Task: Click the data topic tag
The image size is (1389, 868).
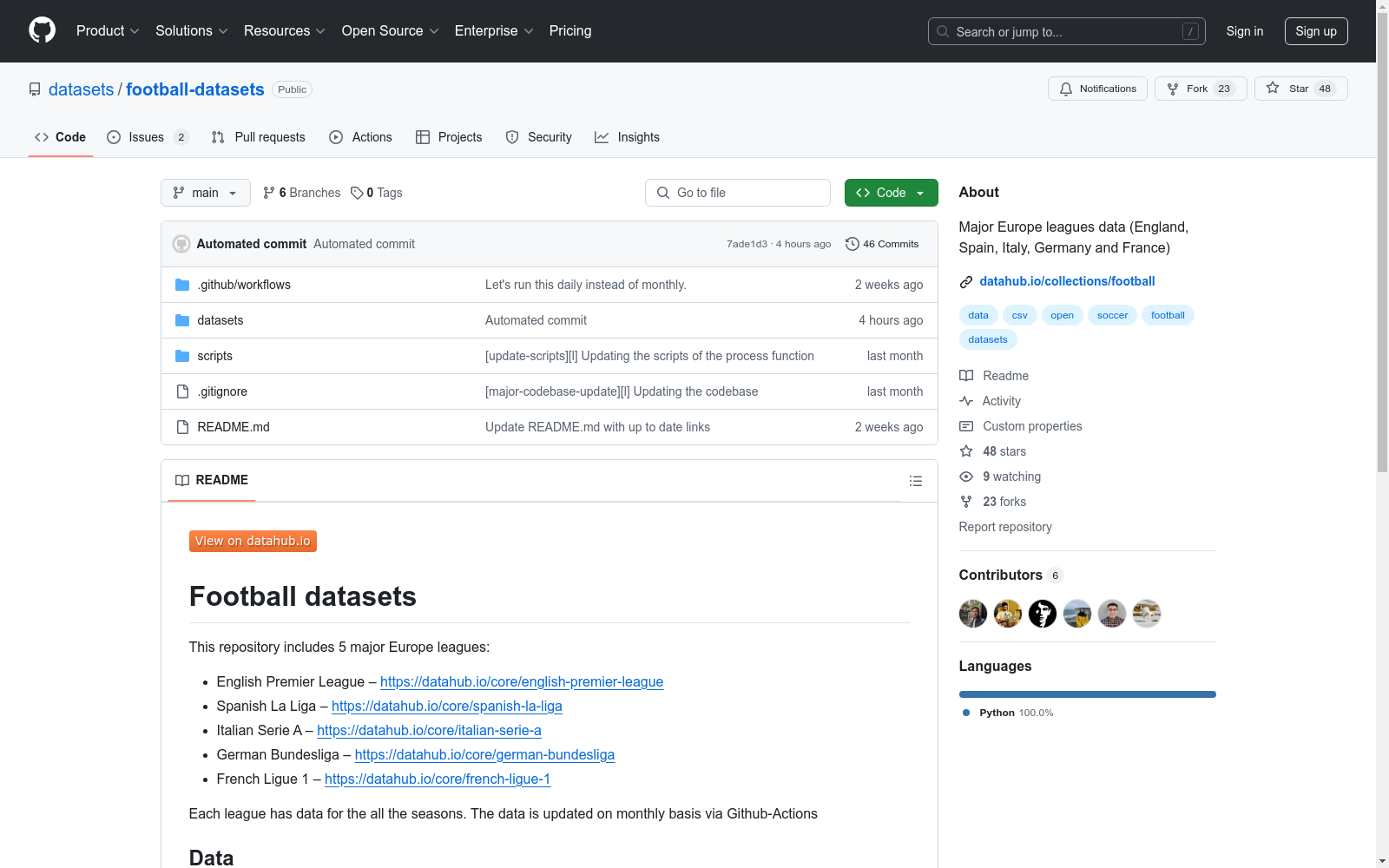Action: (978, 315)
